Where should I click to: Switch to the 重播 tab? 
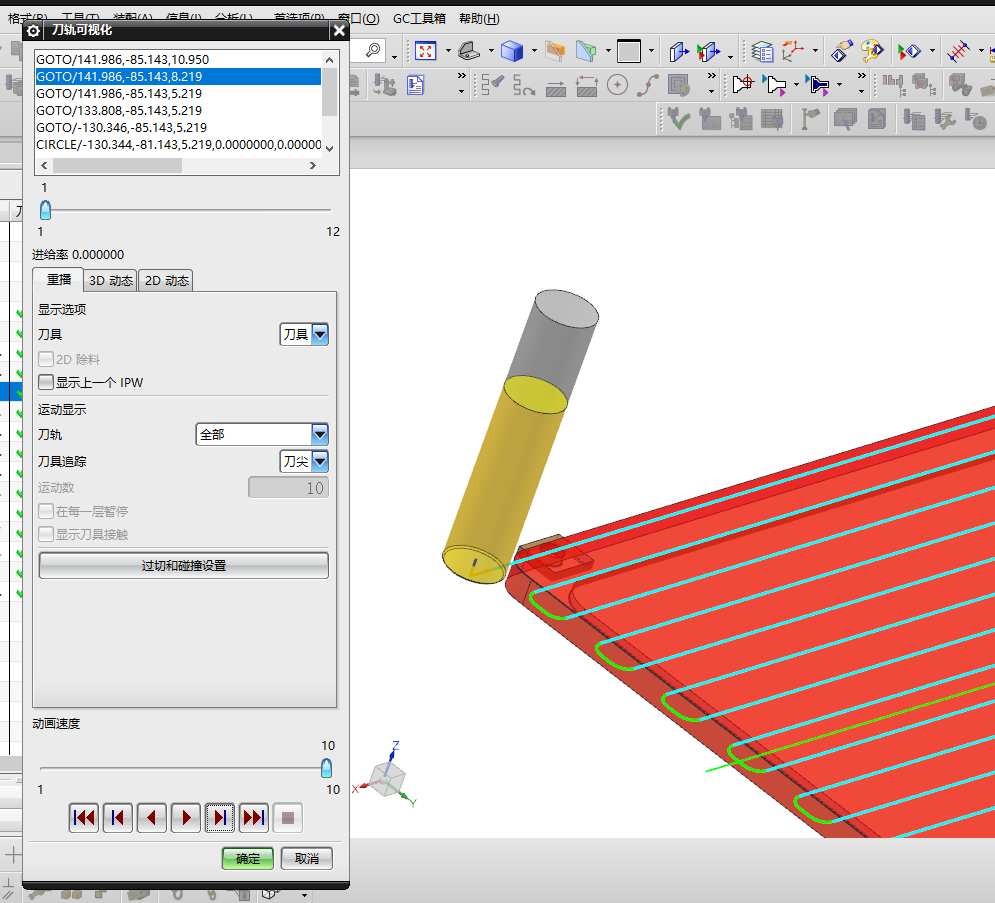[58, 280]
